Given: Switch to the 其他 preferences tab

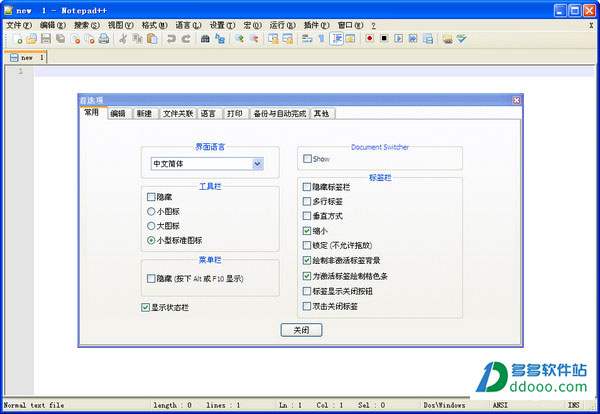Looking at the screenshot, I should (321, 114).
